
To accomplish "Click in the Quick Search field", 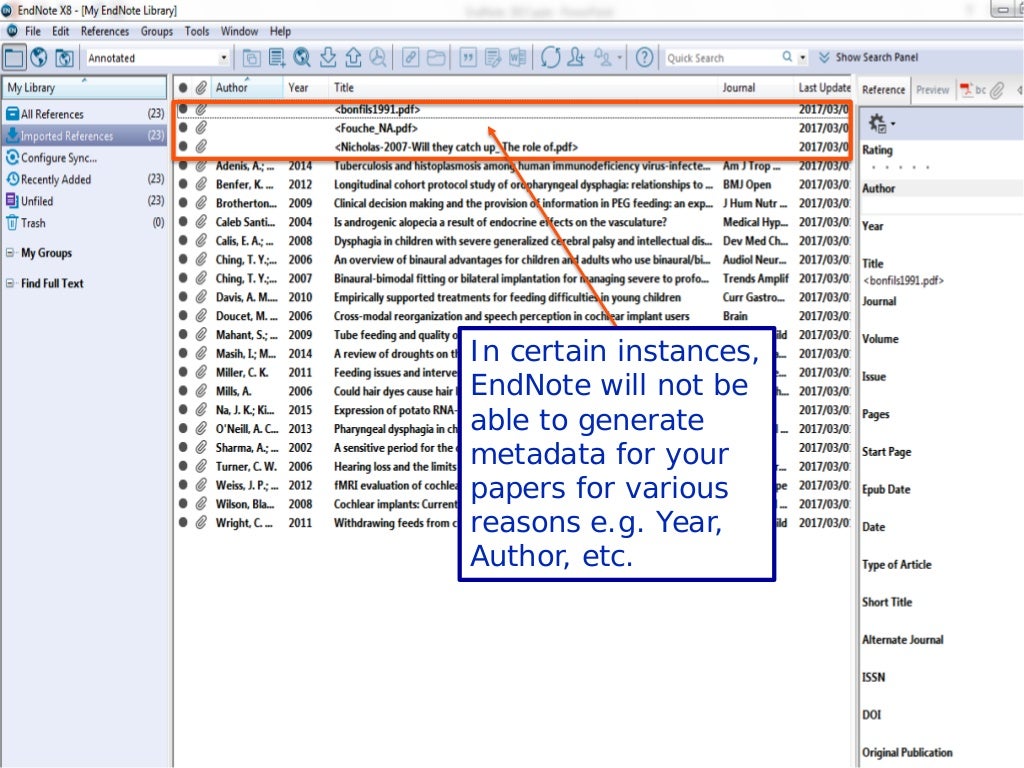I will pyautogui.click(x=720, y=58).
